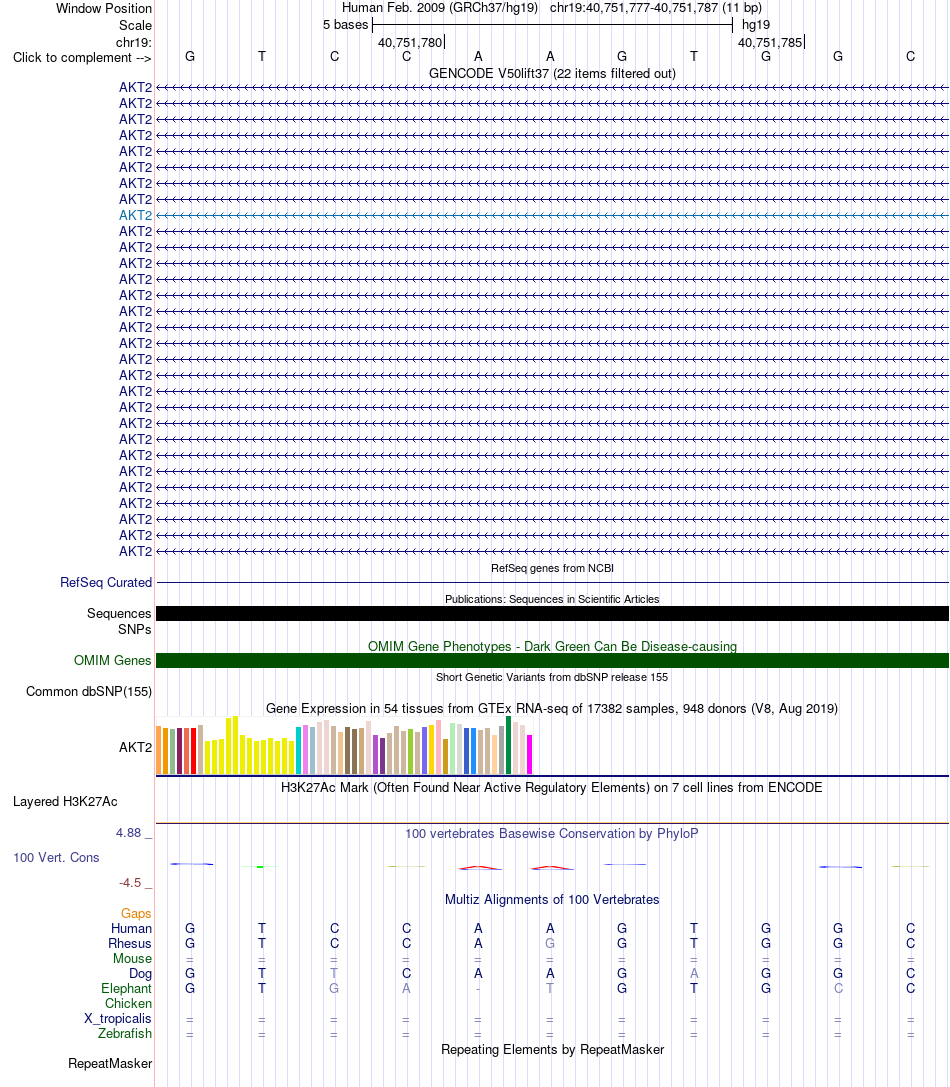Open the H3K27Ac Mark ENCODE track heading

tap(552, 788)
